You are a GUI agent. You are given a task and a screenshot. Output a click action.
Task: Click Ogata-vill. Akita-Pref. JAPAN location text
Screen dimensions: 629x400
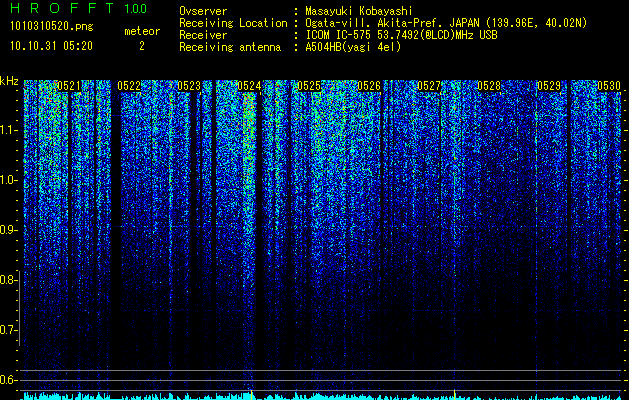tap(446, 23)
